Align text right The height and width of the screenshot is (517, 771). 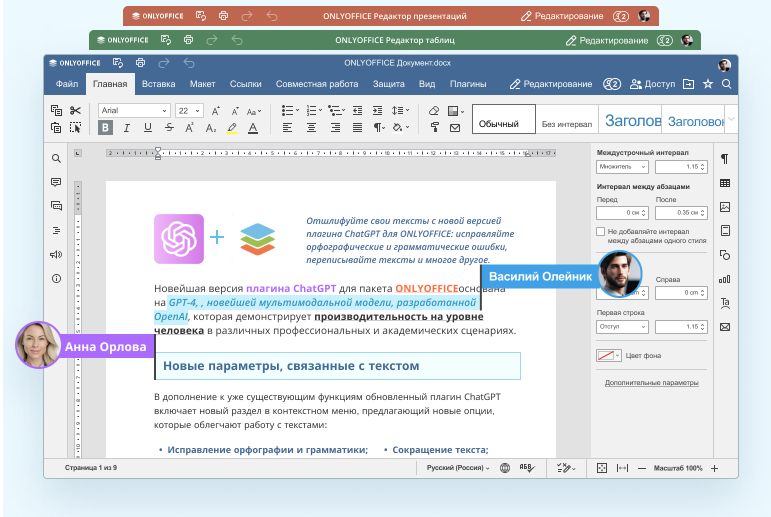335,128
